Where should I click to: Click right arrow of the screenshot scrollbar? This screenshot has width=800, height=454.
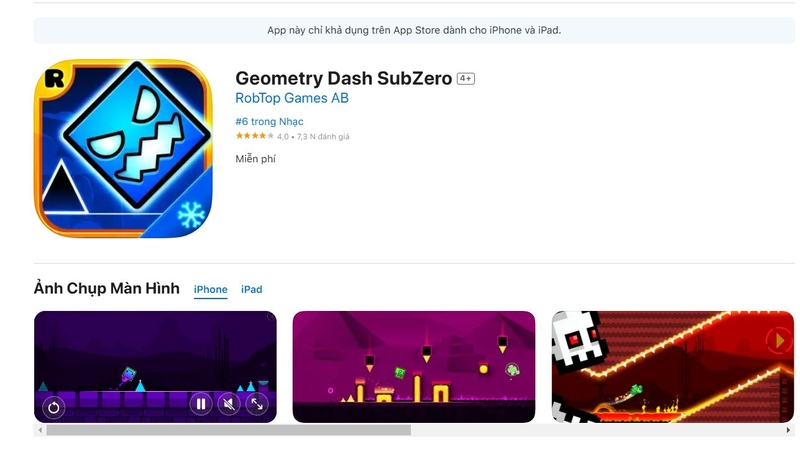(788, 431)
